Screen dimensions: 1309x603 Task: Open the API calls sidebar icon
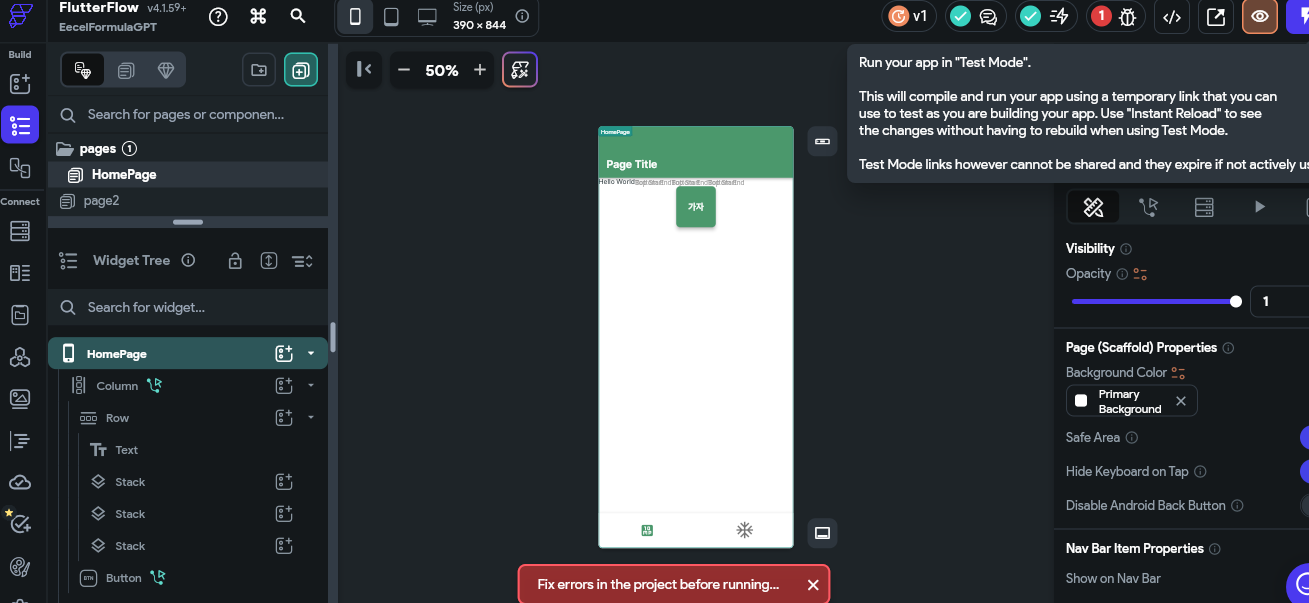click(x=20, y=357)
